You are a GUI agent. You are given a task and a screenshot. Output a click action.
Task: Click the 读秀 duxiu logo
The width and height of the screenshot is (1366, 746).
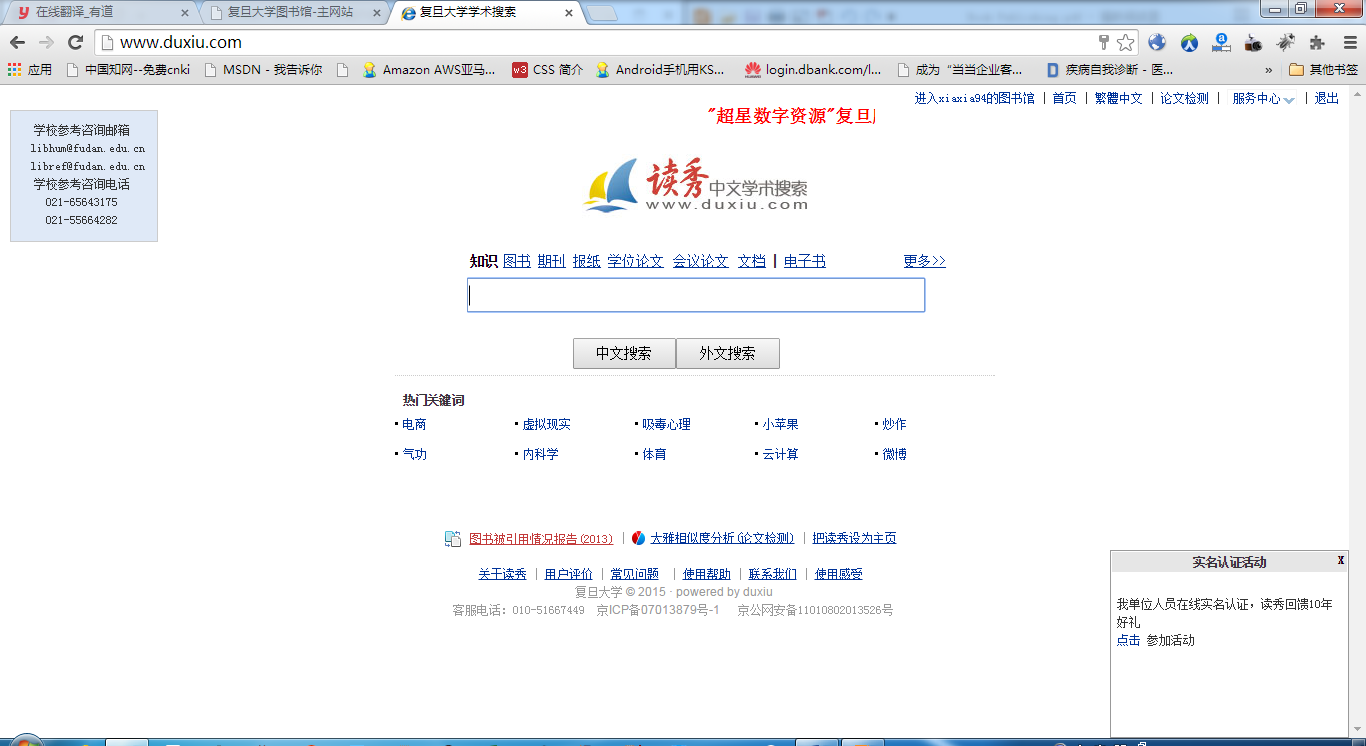coord(696,185)
